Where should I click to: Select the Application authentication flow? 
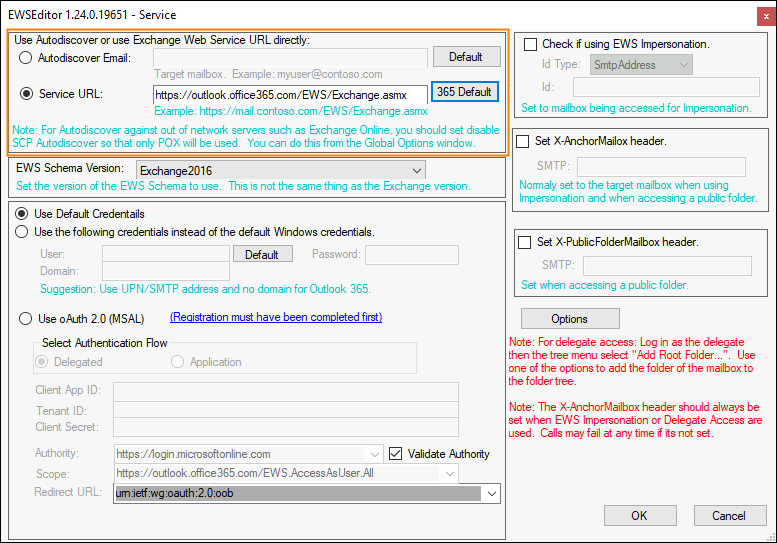177,362
